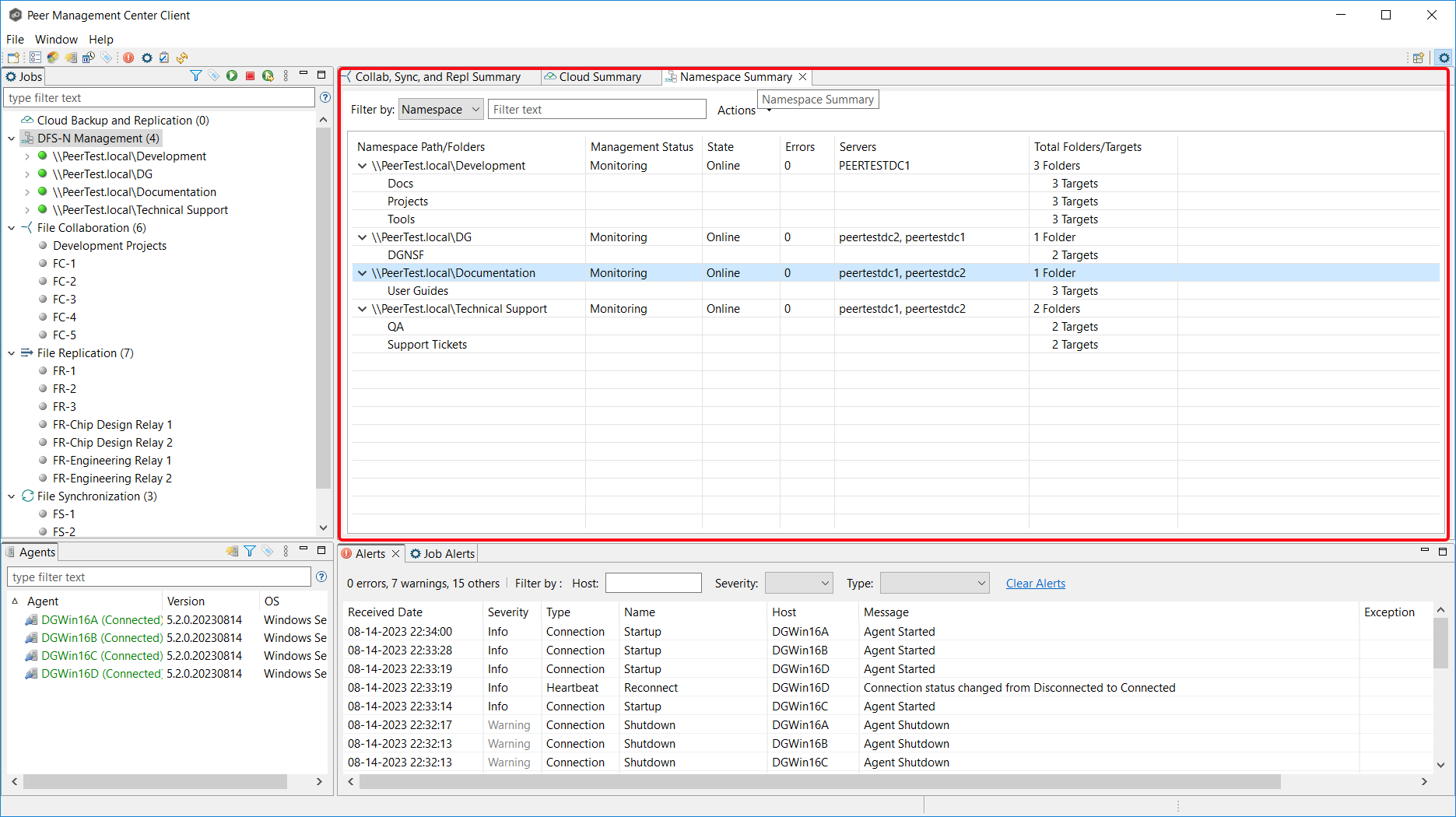The width and height of the screenshot is (1456, 817).
Task: Open the Filter by Namespace dropdown
Action: (x=440, y=110)
